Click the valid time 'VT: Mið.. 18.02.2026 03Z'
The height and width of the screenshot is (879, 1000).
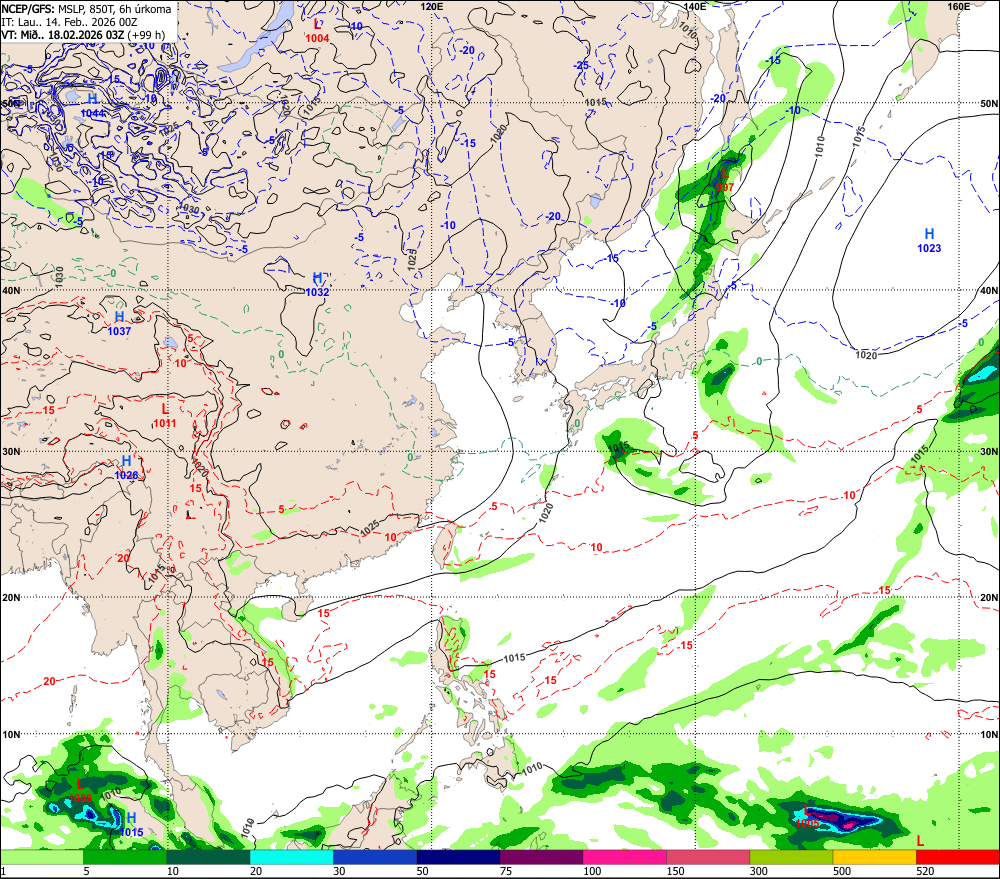click(x=62, y=35)
